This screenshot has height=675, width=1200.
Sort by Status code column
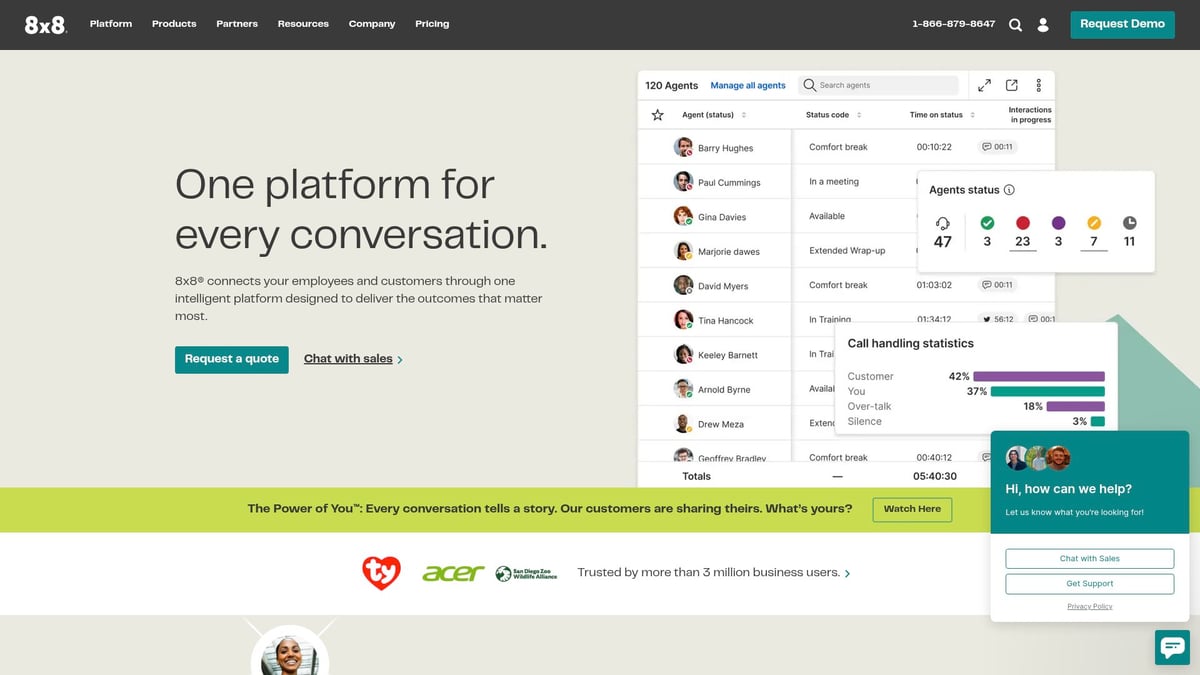(859, 115)
